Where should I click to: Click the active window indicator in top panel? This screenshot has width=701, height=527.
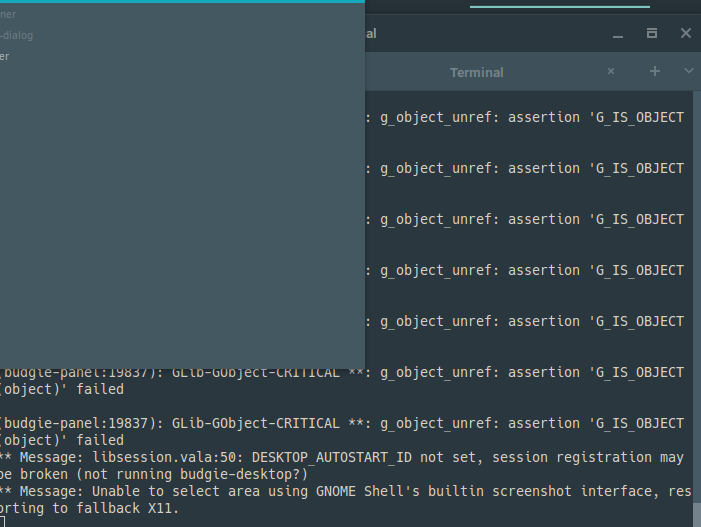point(560,7)
